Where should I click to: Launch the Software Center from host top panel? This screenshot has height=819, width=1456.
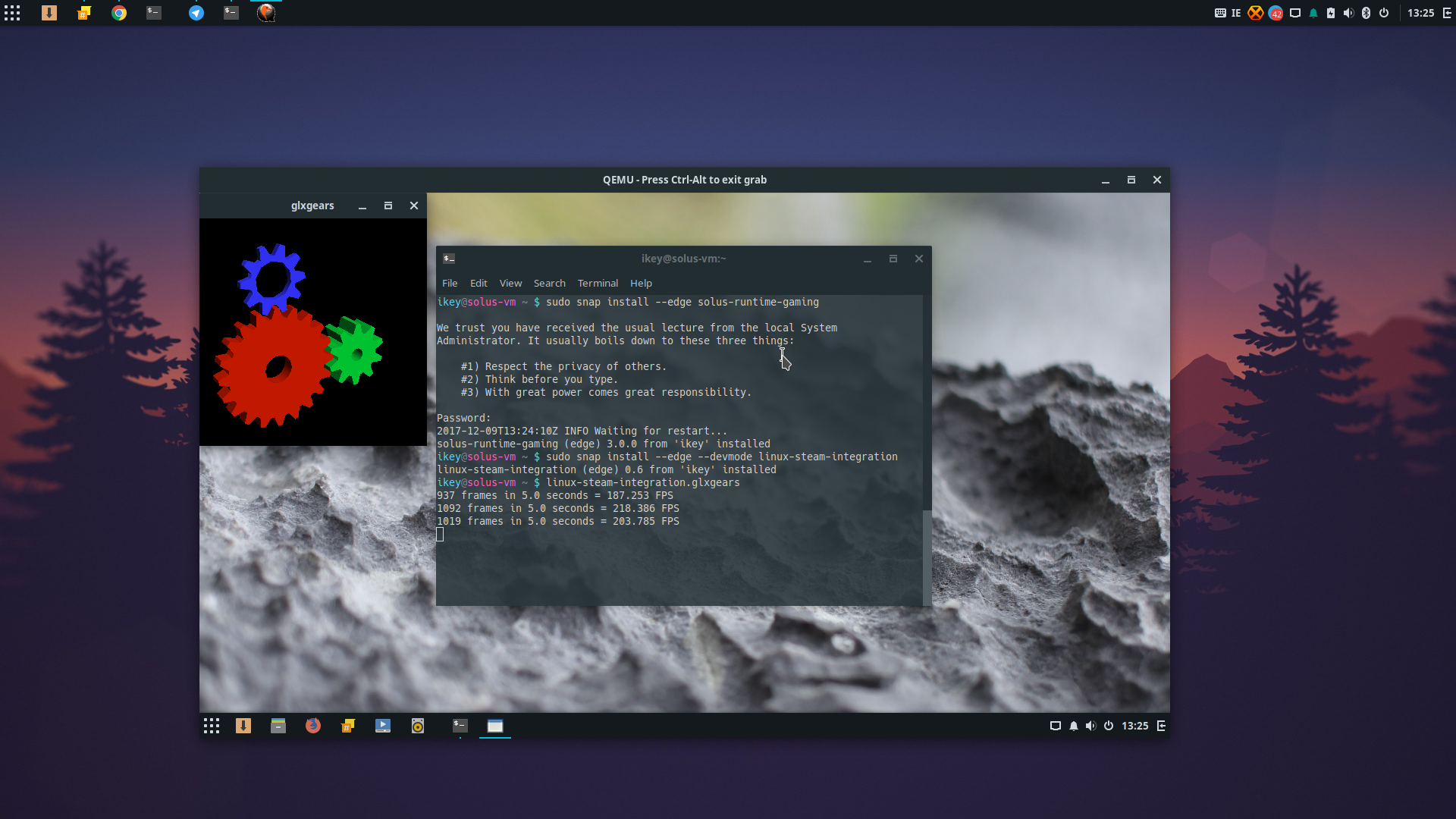point(49,13)
